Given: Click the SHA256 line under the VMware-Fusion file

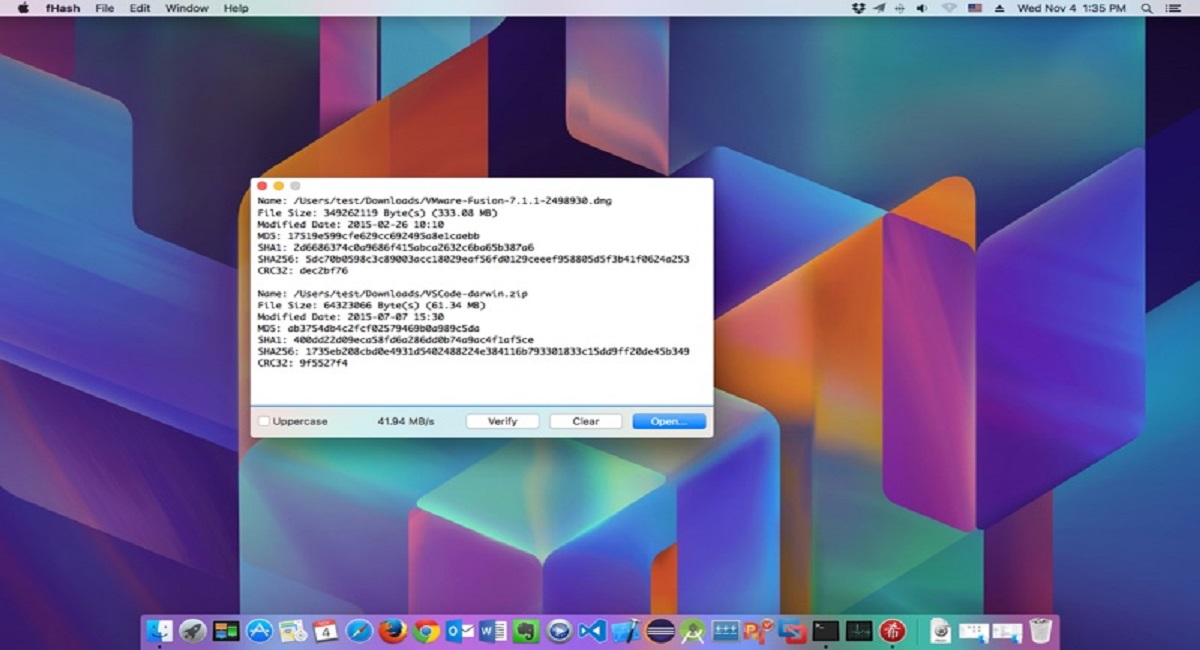Looking at the screenshot, I should tap(473, 259).
